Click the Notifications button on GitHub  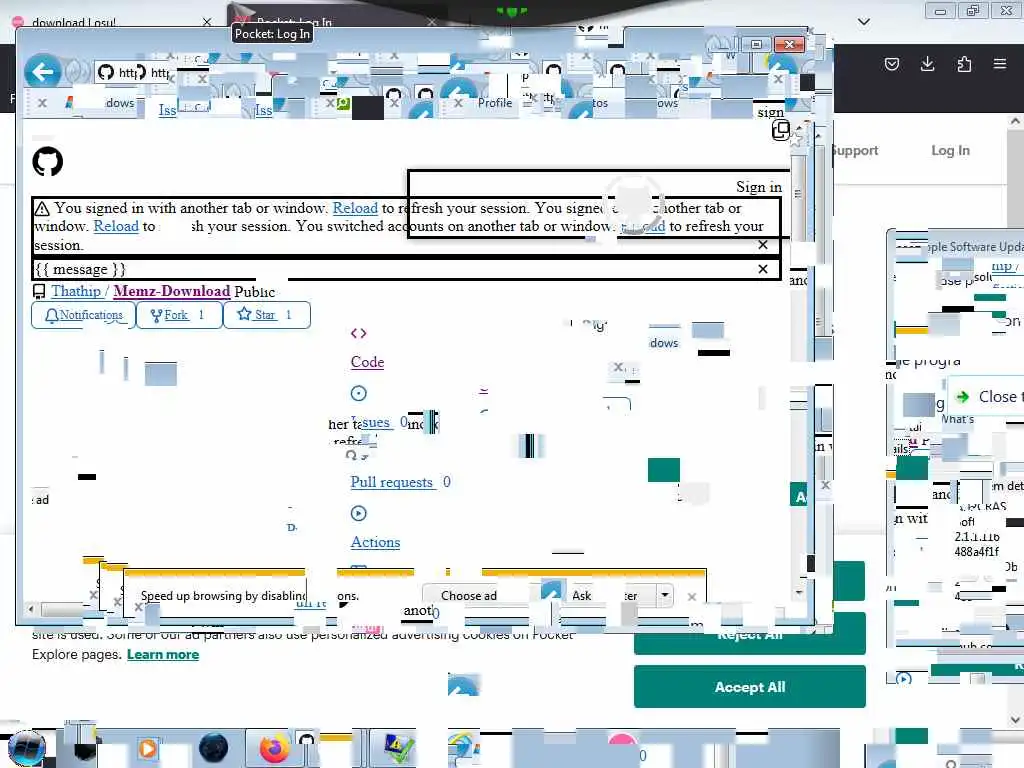pos(84,315)
